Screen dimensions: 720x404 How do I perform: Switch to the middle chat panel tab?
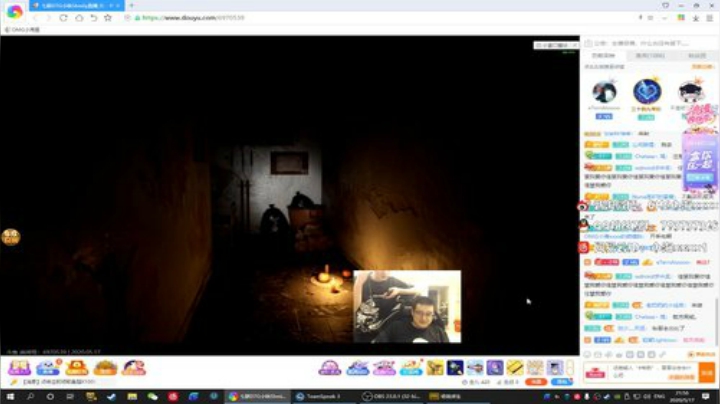point(650,56)
